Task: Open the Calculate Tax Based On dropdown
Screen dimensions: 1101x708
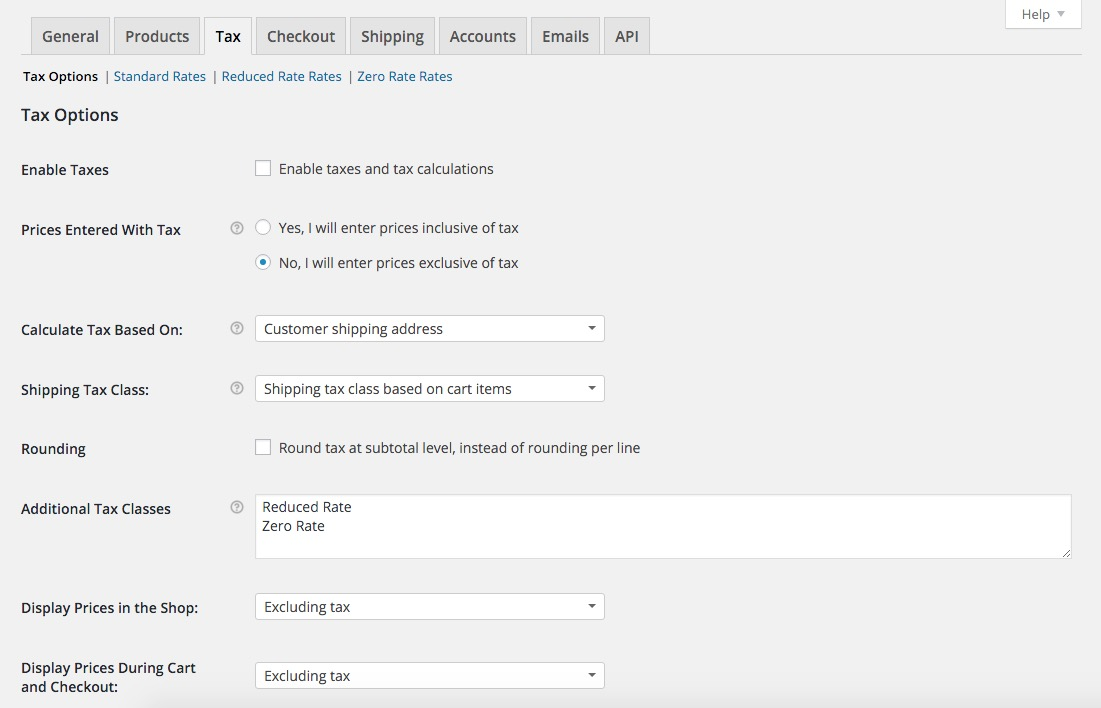Action: [429, 329]
